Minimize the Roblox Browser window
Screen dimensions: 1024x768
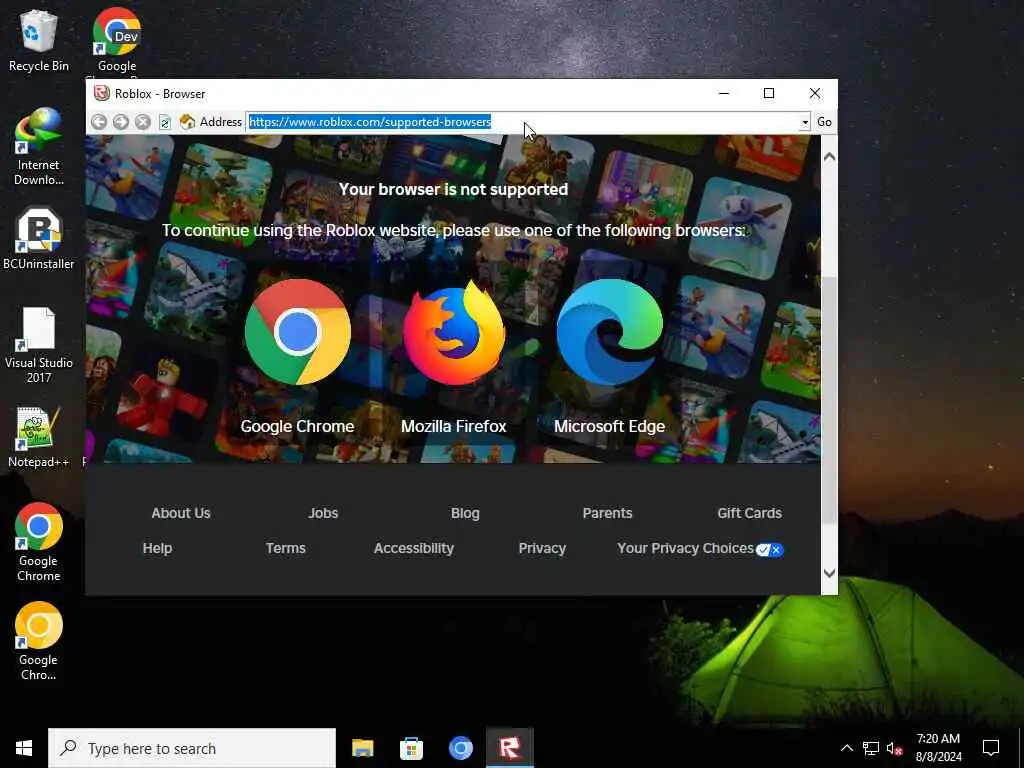point(724,93)
